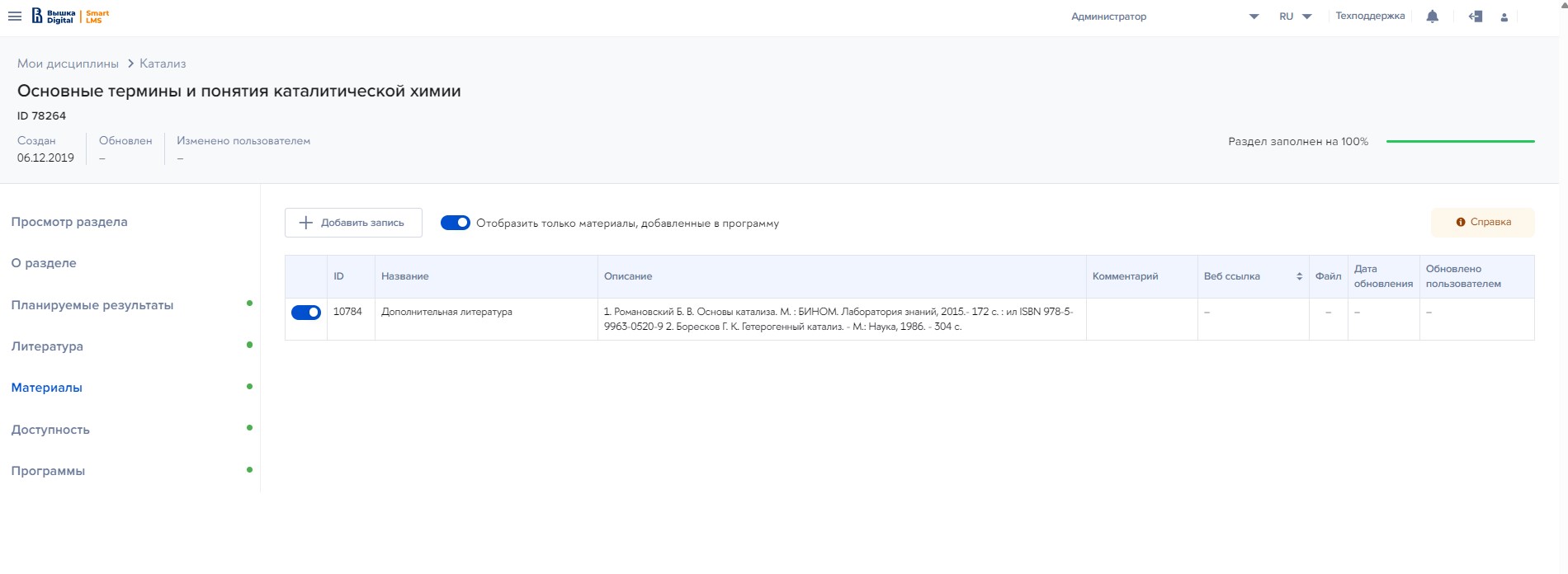Open the user profile icon
Screen dimensions: 1568x574
[1504, 17]
